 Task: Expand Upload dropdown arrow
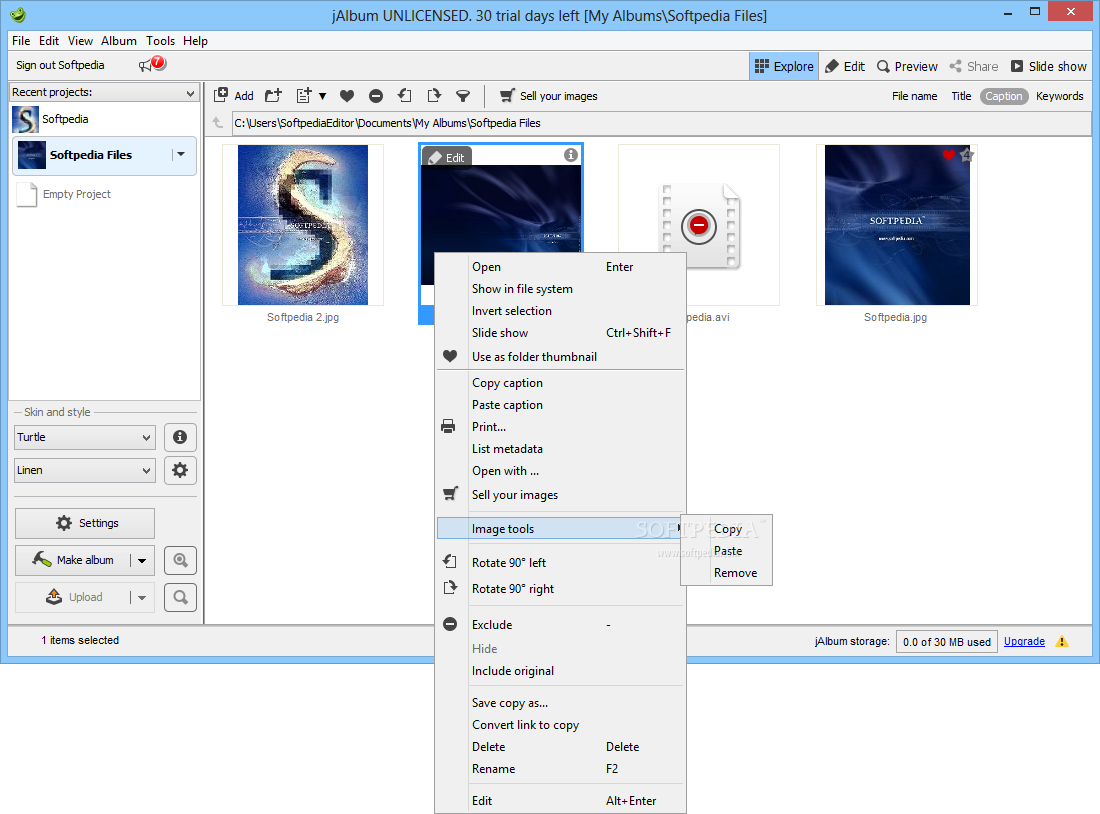pos(142,597)
